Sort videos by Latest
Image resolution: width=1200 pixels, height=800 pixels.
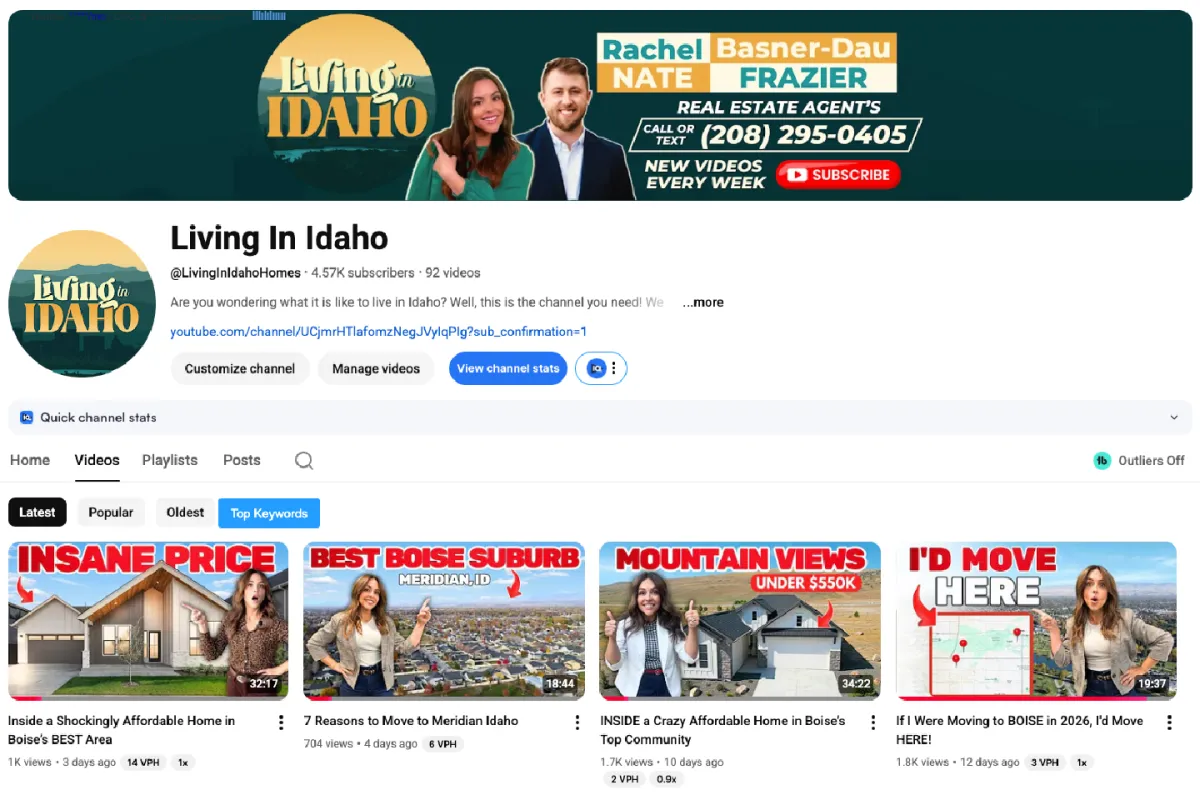[x=37, y=513]
